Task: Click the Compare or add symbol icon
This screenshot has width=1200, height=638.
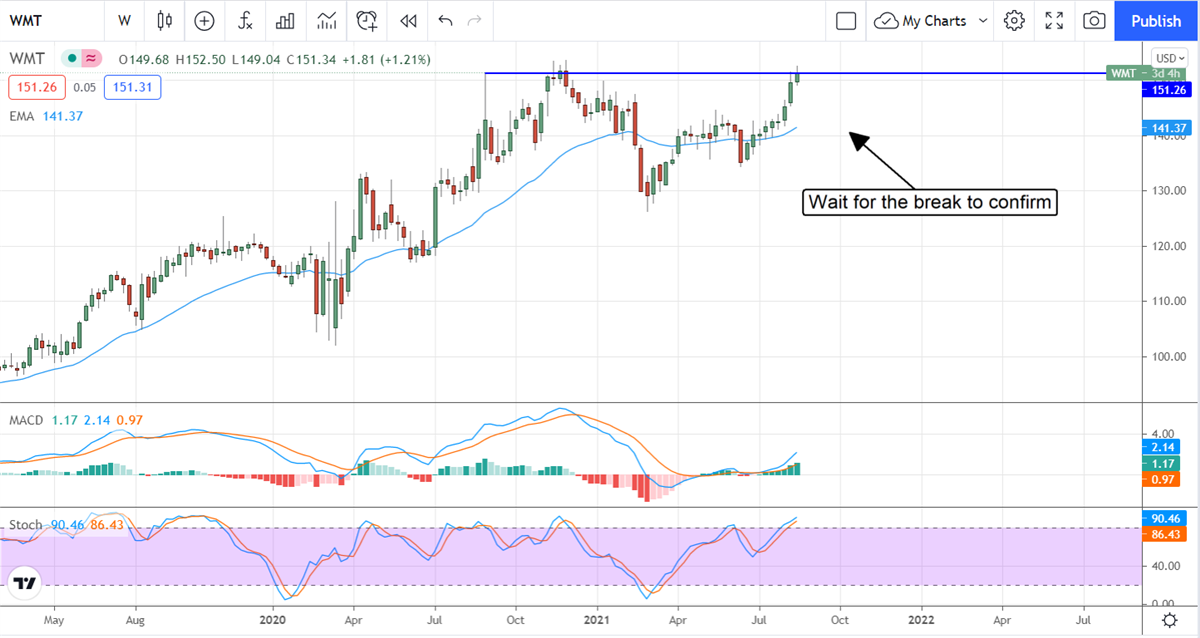Action: point(204,20)
